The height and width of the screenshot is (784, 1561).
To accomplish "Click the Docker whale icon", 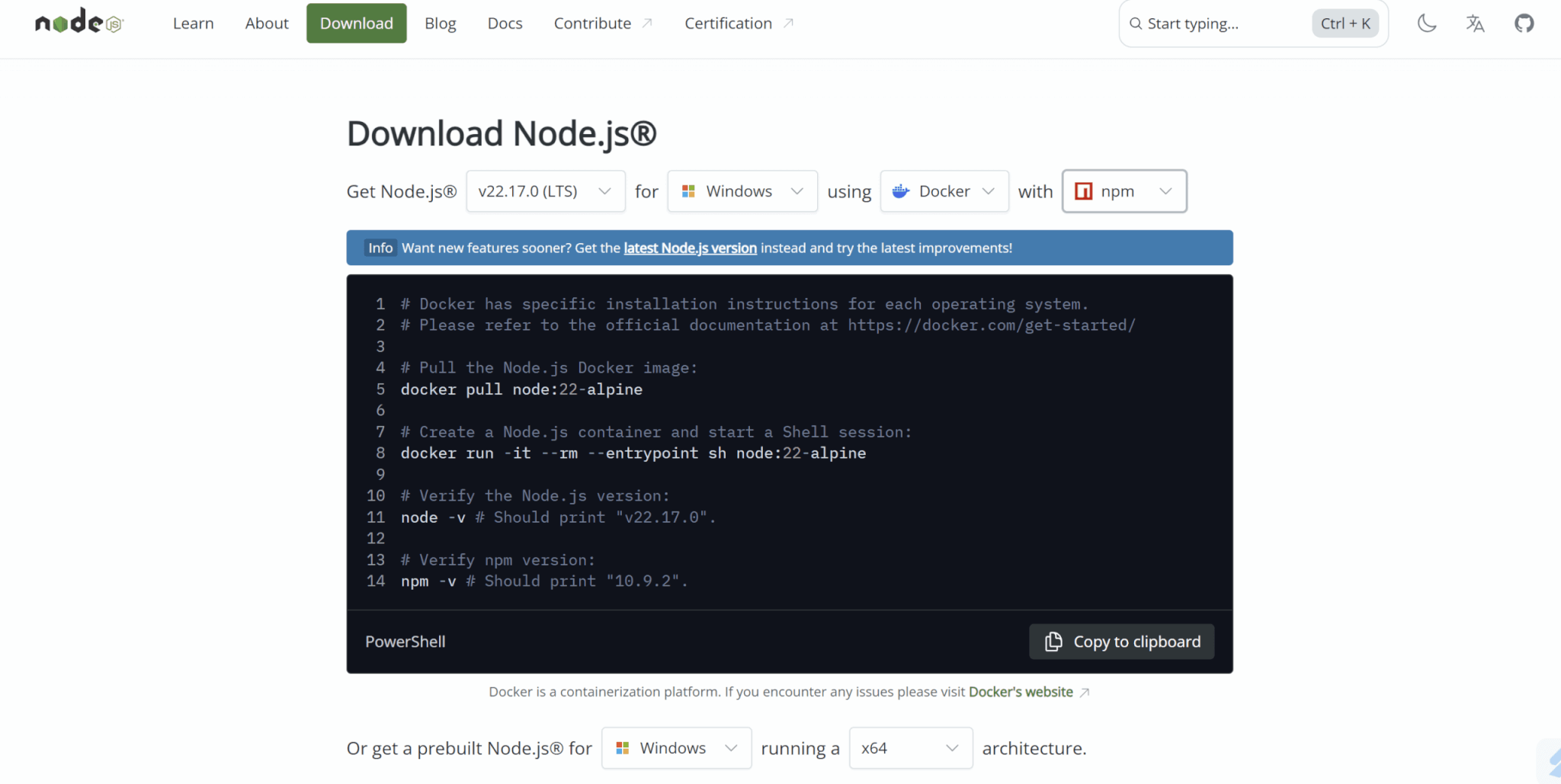I will point(901,191).
